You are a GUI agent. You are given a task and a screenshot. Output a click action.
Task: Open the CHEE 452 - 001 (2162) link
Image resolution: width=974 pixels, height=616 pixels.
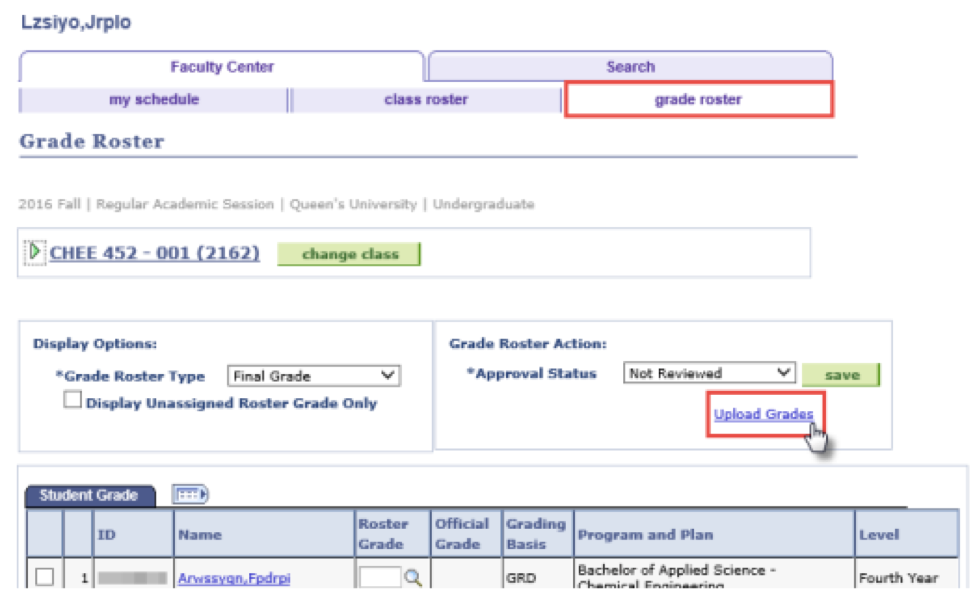(154, 253)
